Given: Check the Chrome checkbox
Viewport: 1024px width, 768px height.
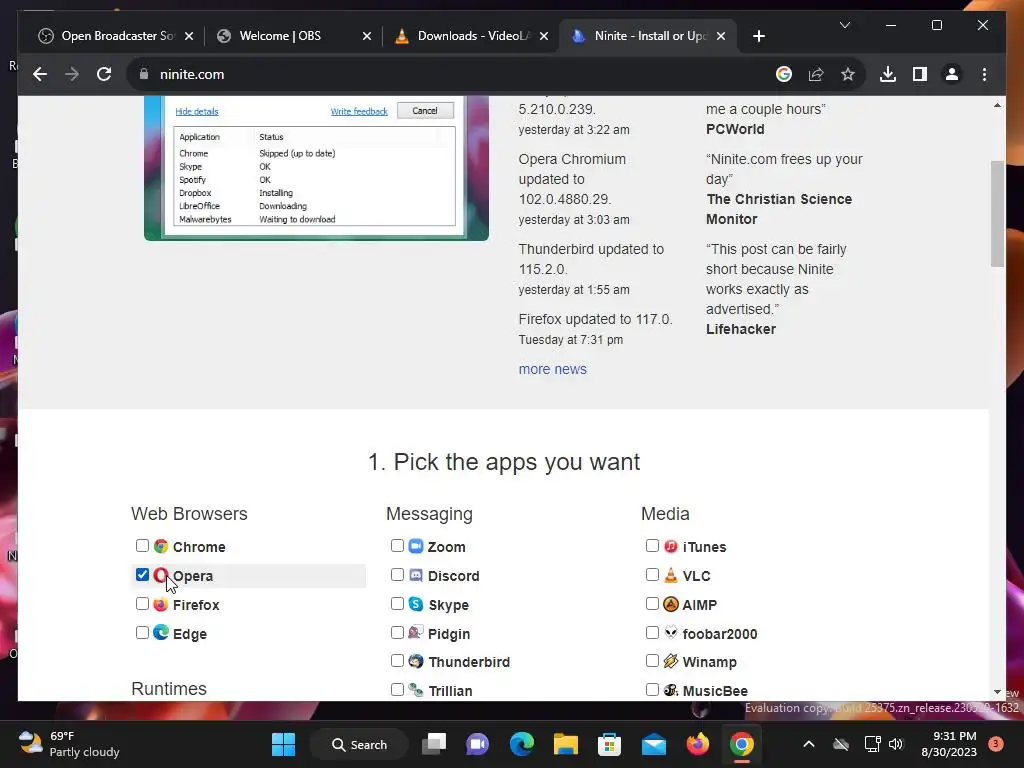Looking at the screenshot, I should 142,545.
